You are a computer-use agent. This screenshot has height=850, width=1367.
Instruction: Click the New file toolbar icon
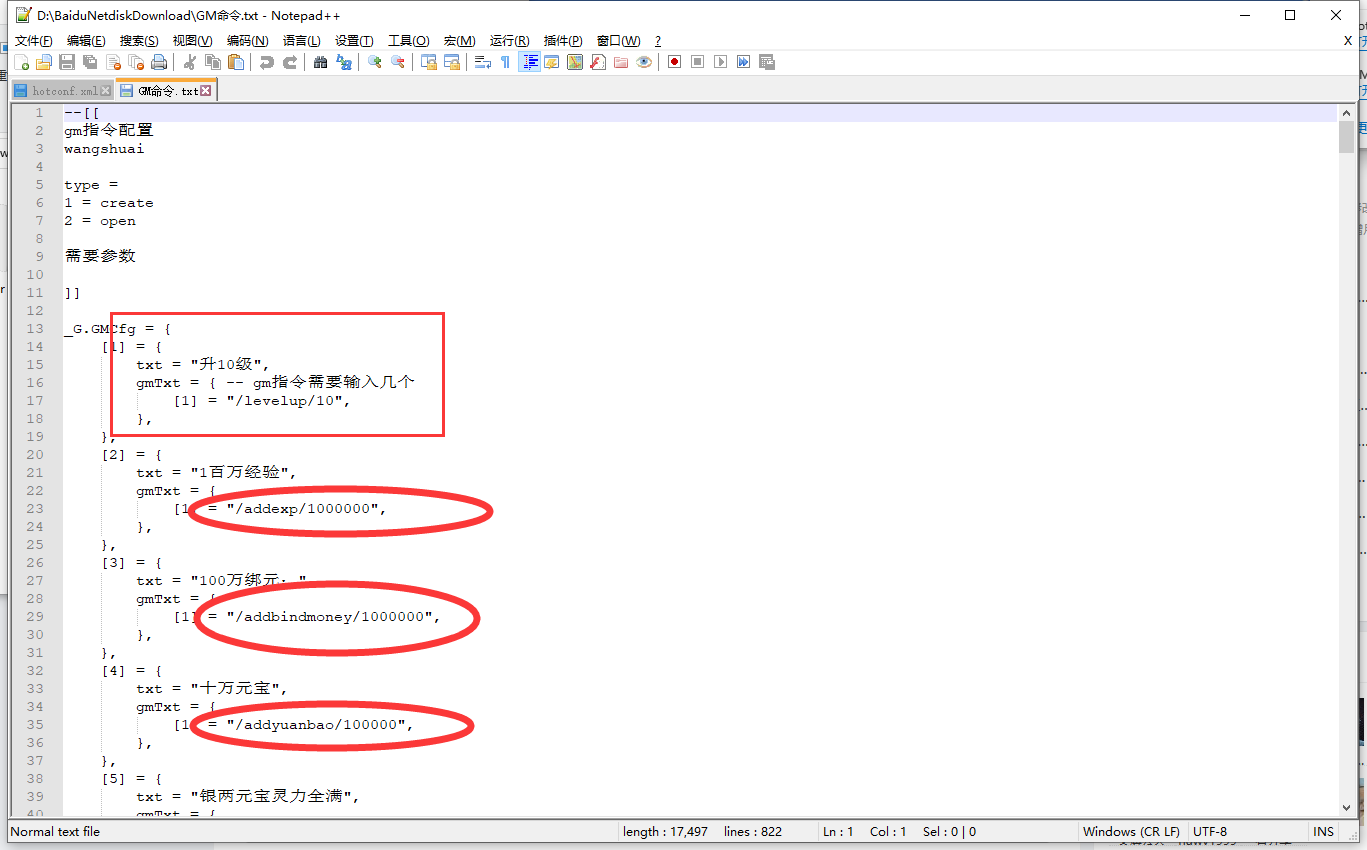21,62
